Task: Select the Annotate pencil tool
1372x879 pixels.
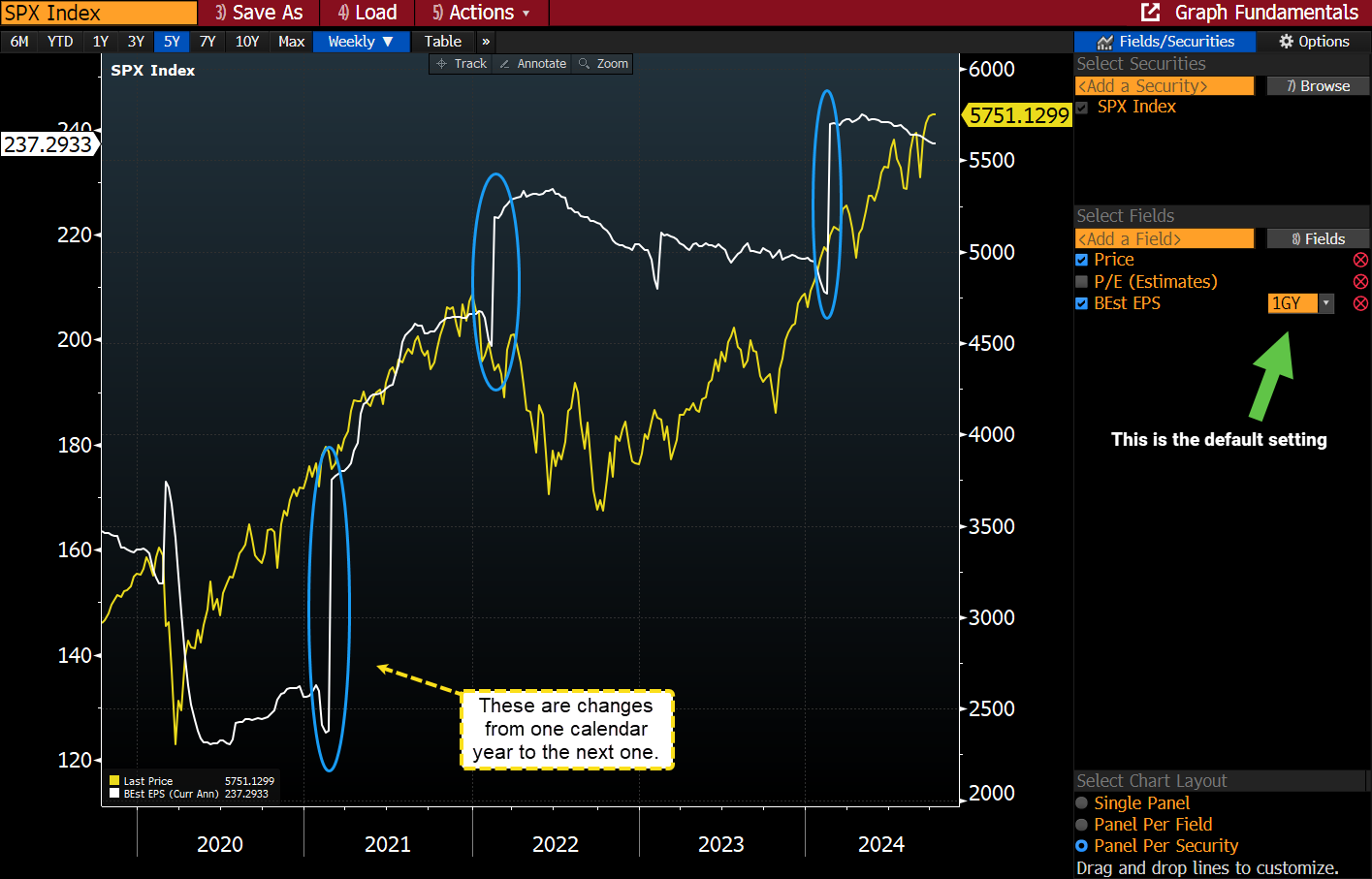Action: [x=530, y=63]
